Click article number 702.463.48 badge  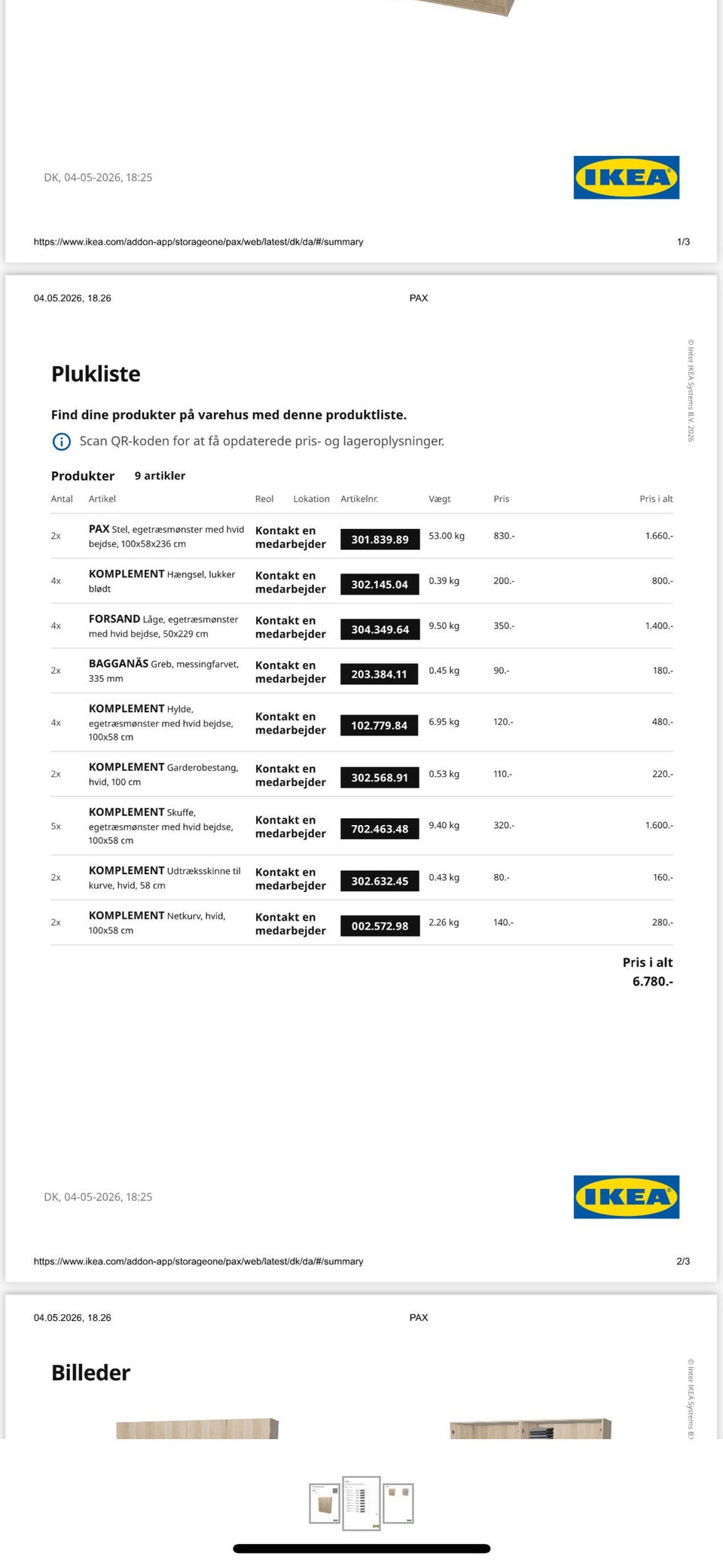(380, 829)
